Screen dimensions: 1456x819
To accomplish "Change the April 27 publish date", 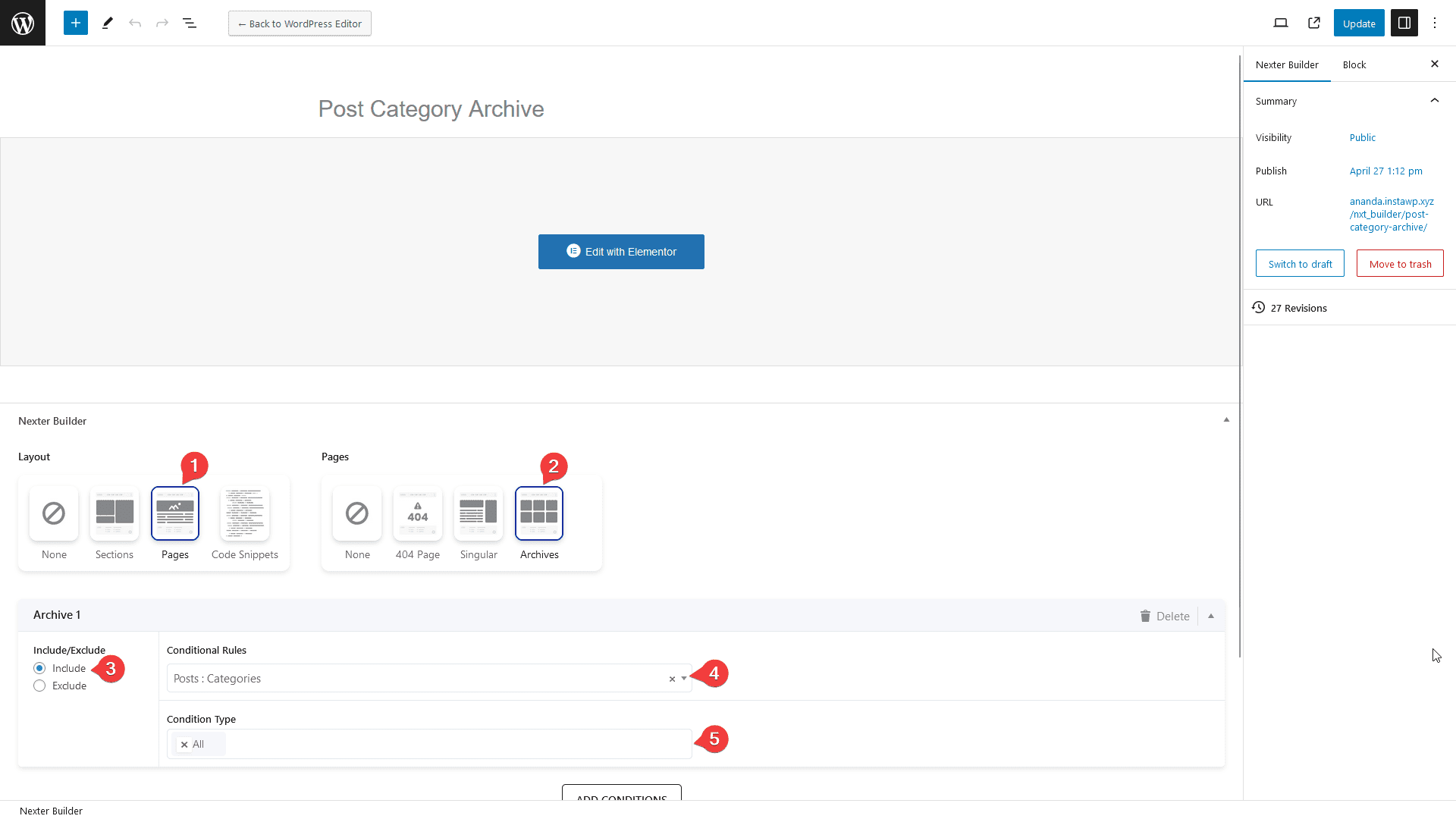I will click(x=1385, y=171).
